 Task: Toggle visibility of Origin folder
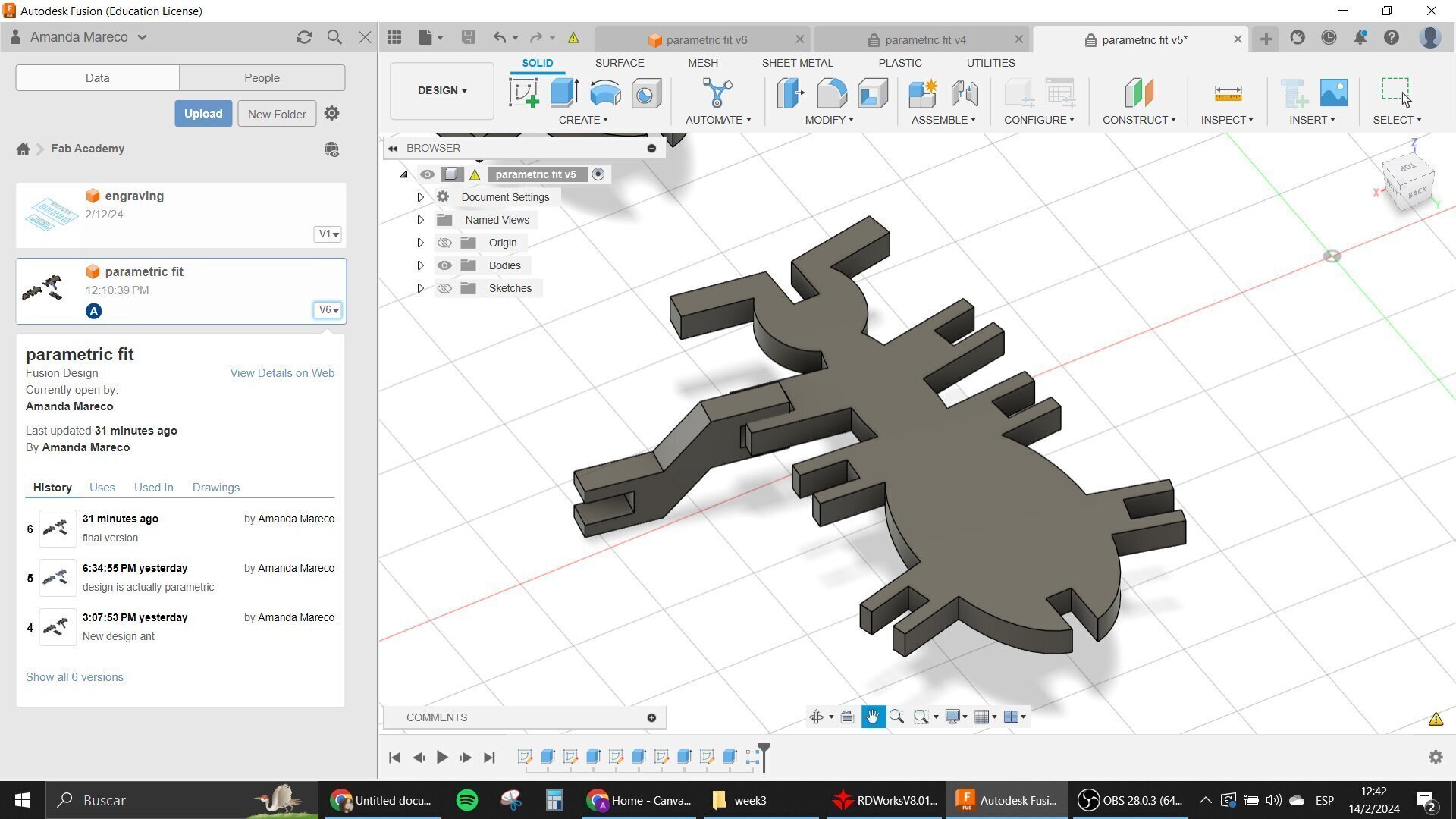click(x=444, y=243)
